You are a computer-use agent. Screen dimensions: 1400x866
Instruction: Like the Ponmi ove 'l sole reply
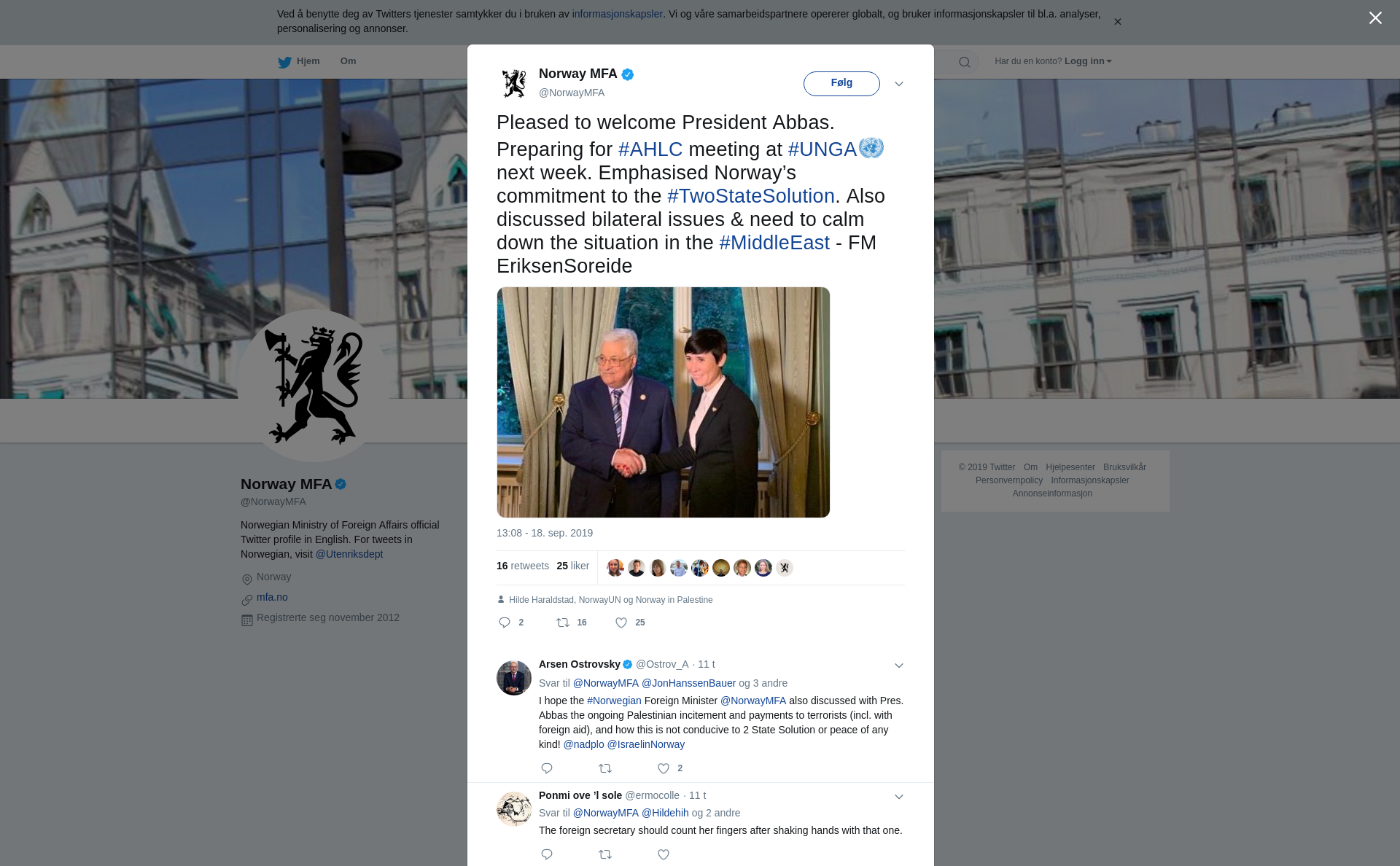pos(664,854)
